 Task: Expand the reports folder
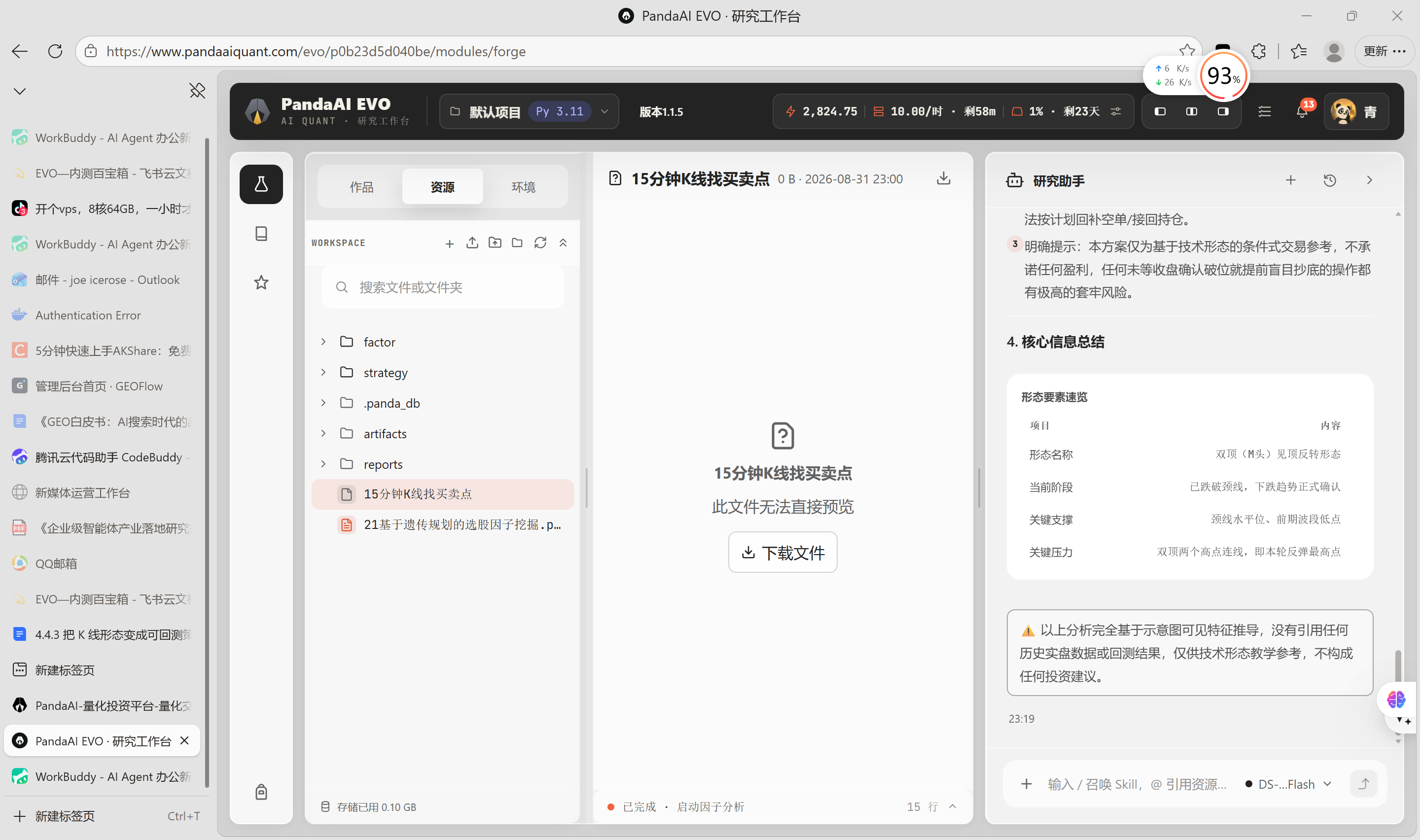[323, 463]
